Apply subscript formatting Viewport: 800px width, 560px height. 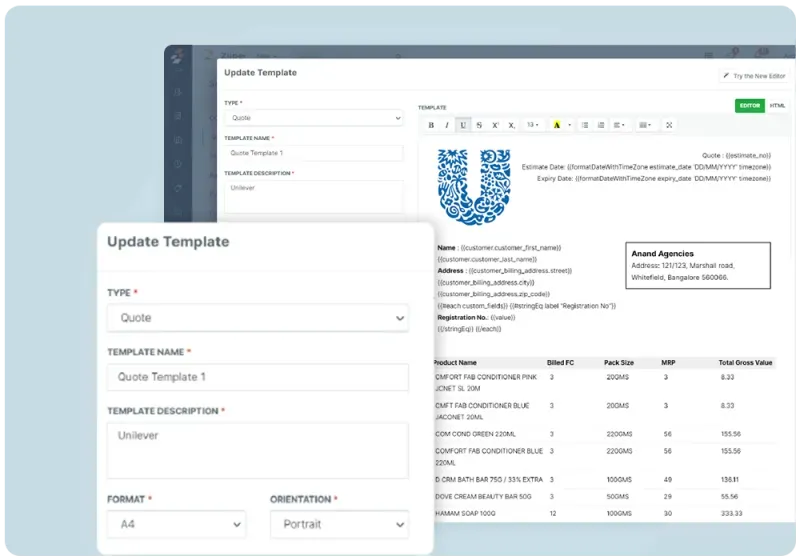click(x=511, y=125)
